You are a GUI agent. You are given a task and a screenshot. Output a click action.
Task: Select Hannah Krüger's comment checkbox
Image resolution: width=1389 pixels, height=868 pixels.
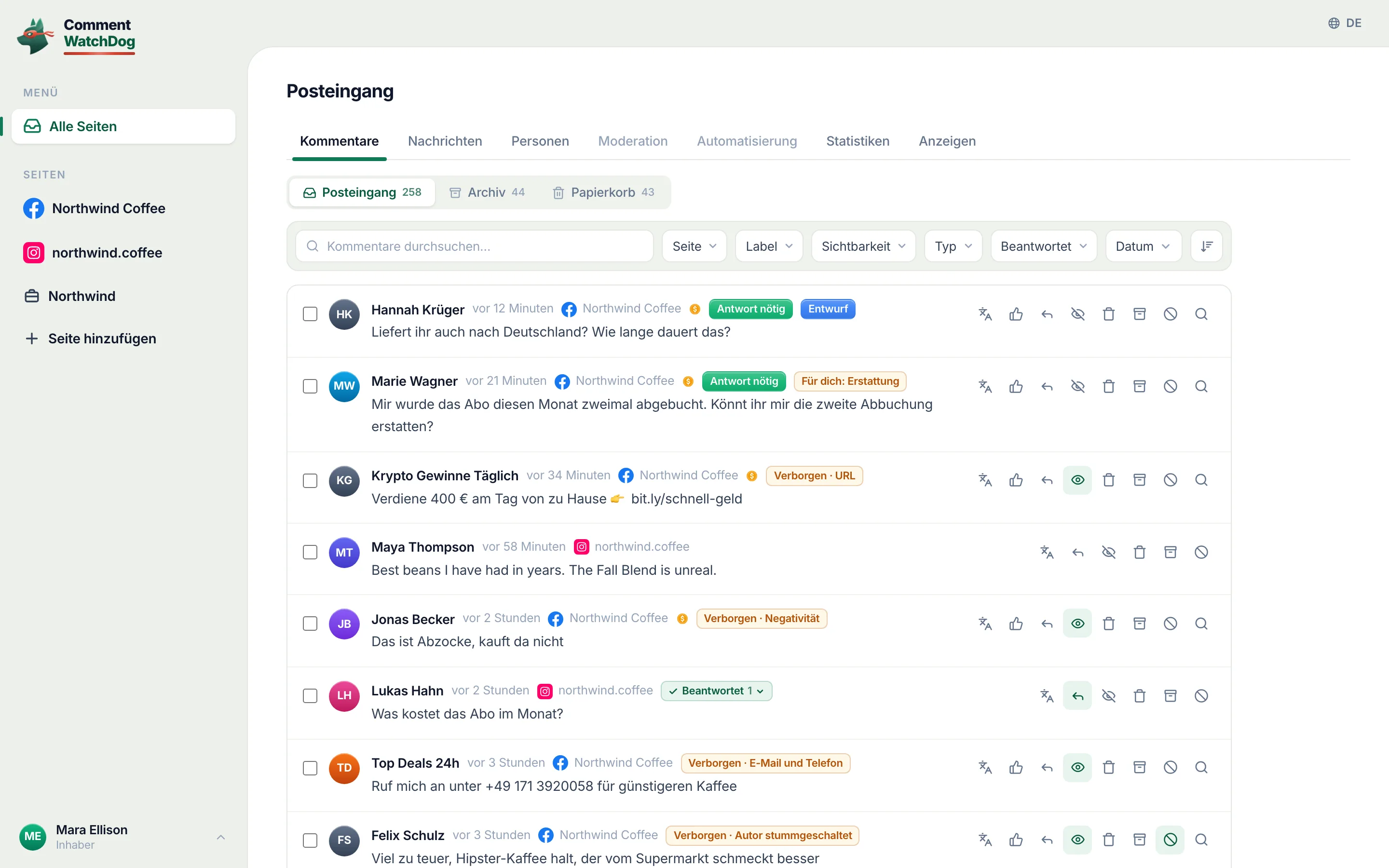[x=310, y=314]
